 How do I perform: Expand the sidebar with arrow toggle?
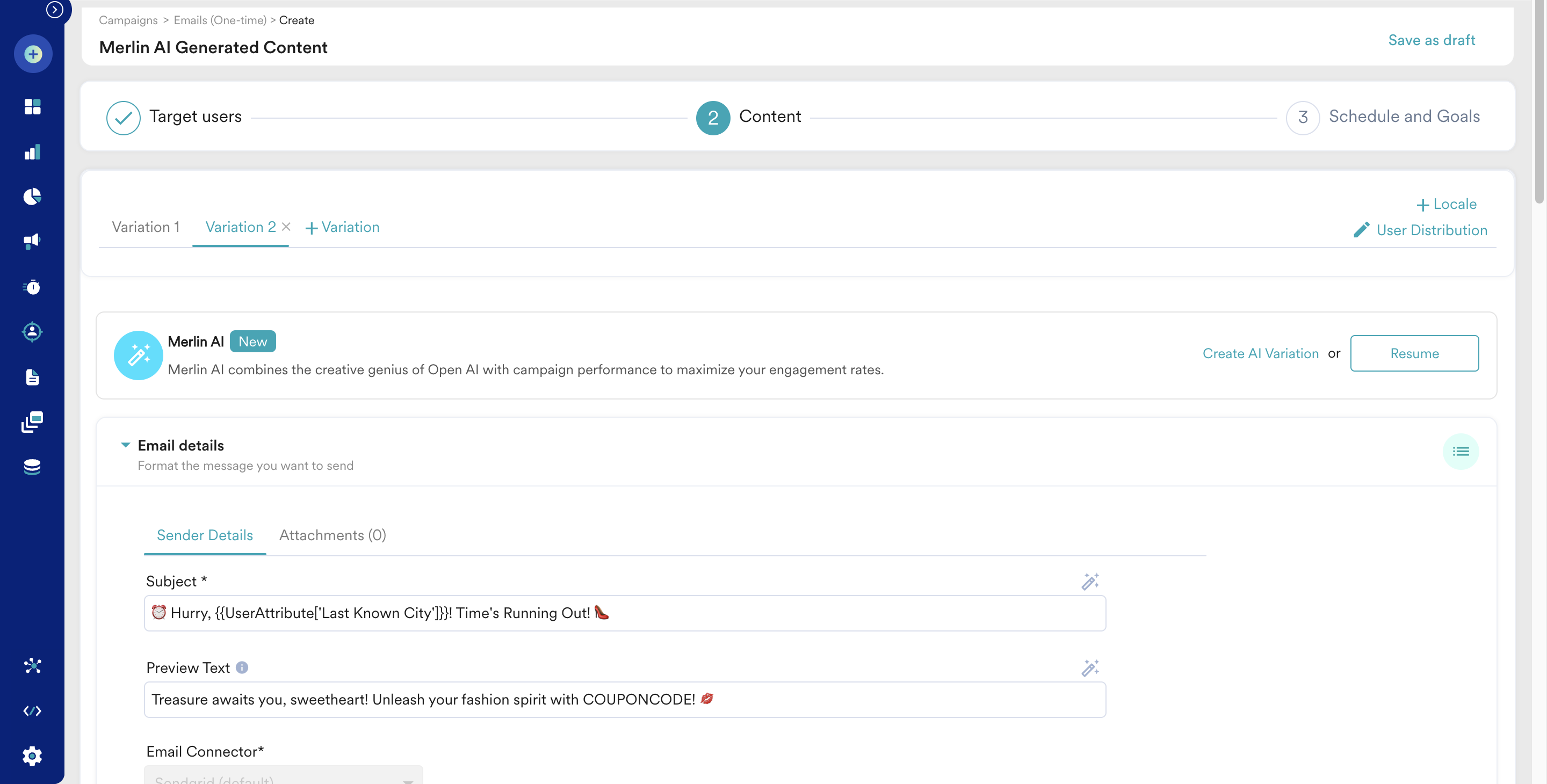(x=55, y=10)
